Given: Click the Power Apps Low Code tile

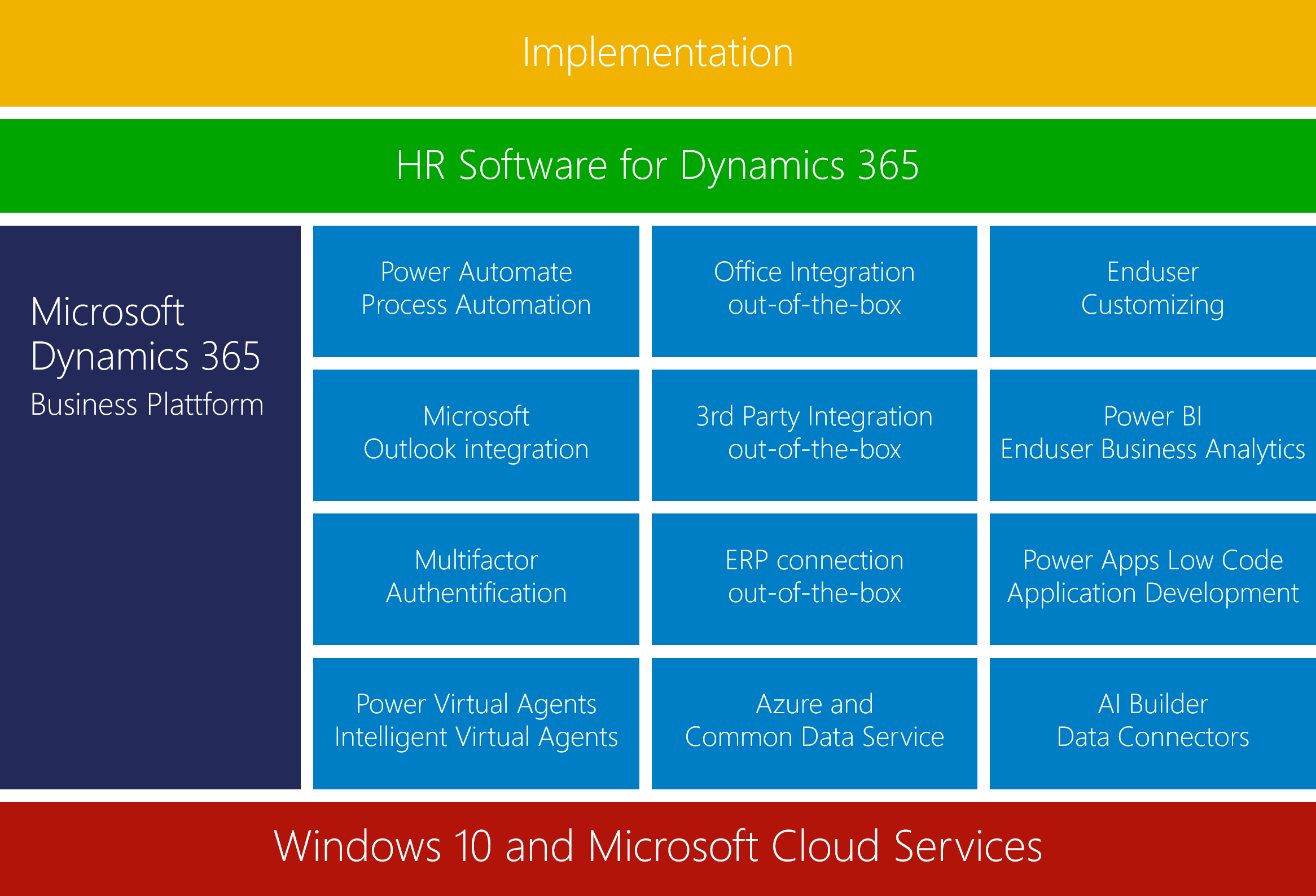Looking at the screenshot, I should coord(1153,578).
